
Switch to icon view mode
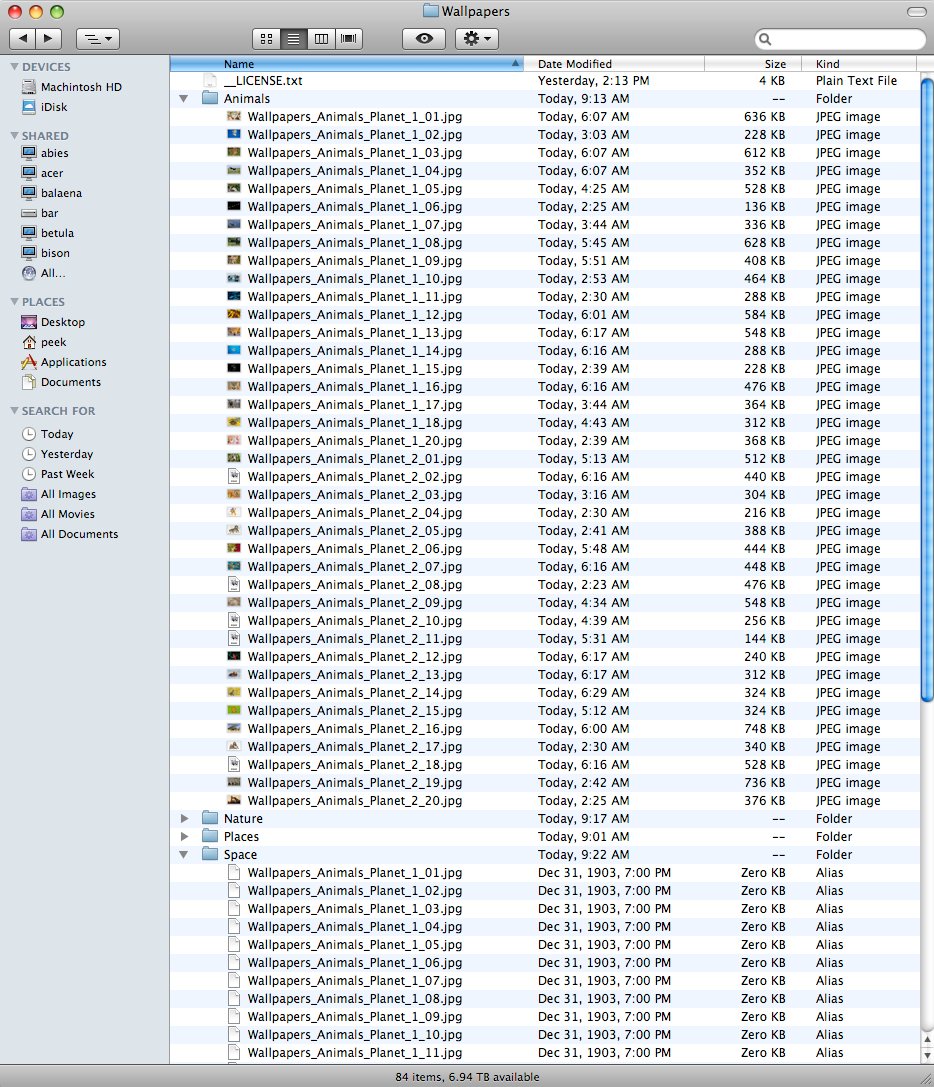[266, 39]
